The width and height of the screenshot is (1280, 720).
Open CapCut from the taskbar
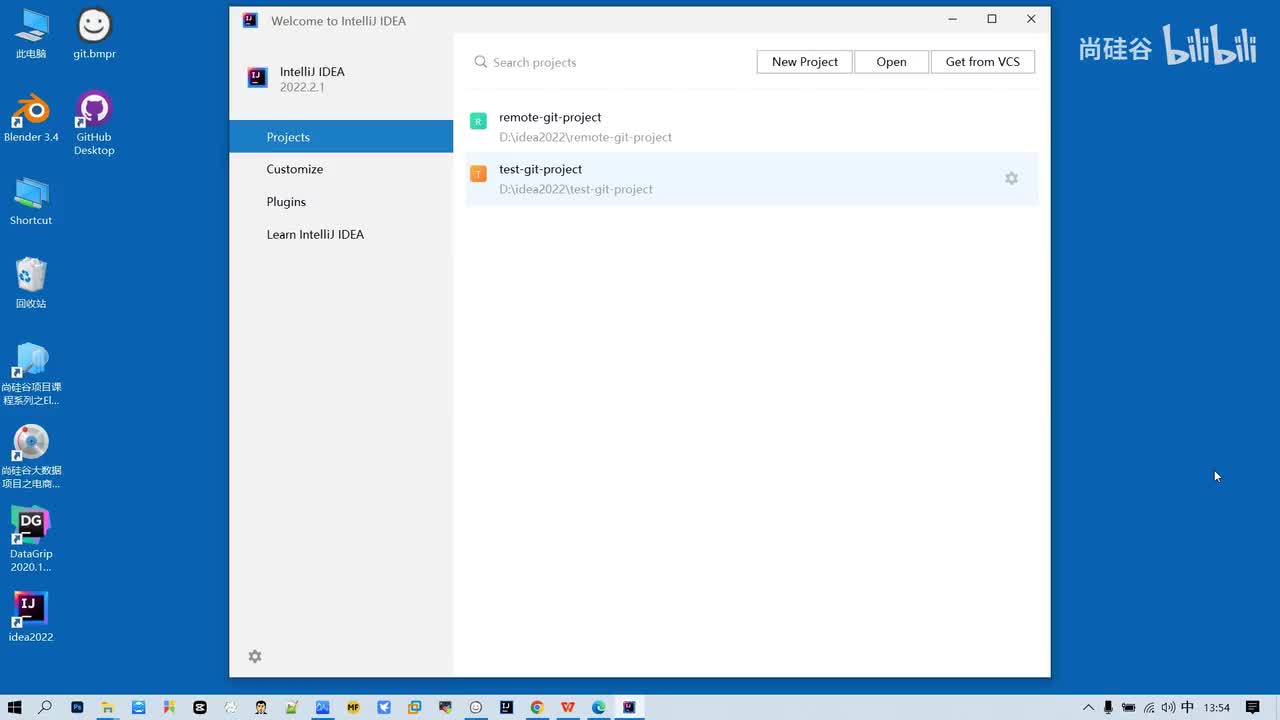click(x=200, y=707)
